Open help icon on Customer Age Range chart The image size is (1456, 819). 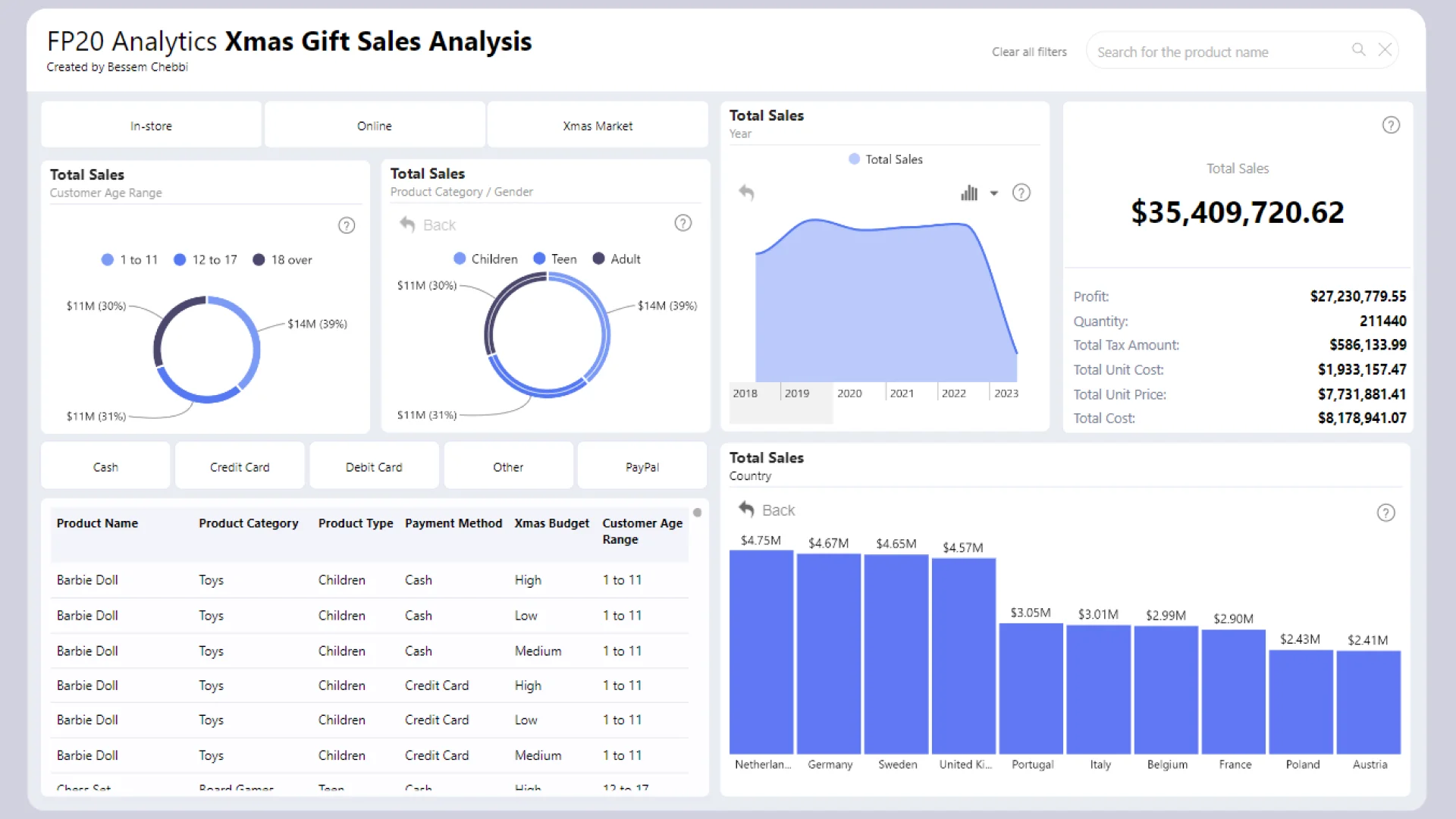(x=347, y=225)
